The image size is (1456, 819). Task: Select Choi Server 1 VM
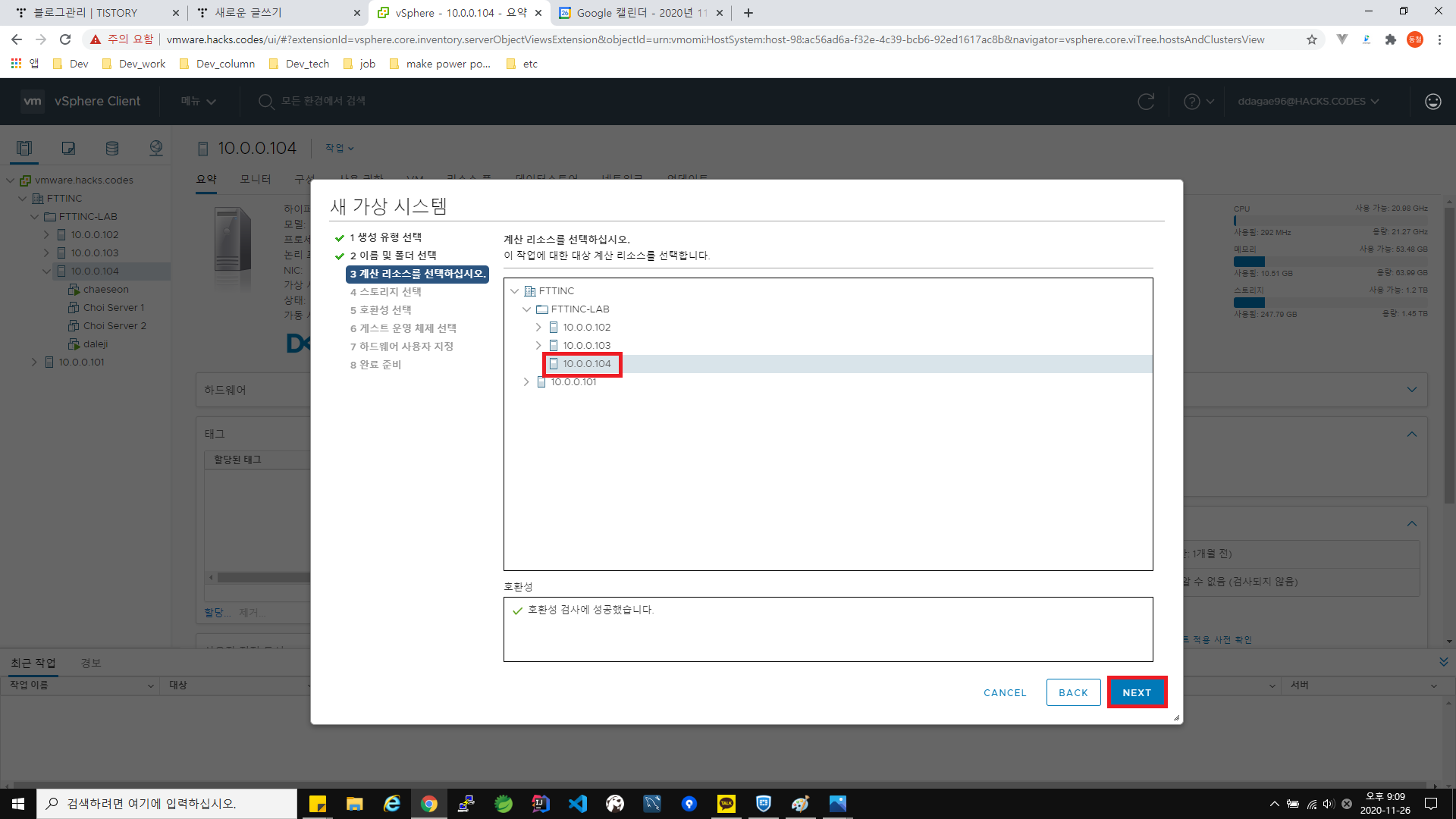[114, 308]
